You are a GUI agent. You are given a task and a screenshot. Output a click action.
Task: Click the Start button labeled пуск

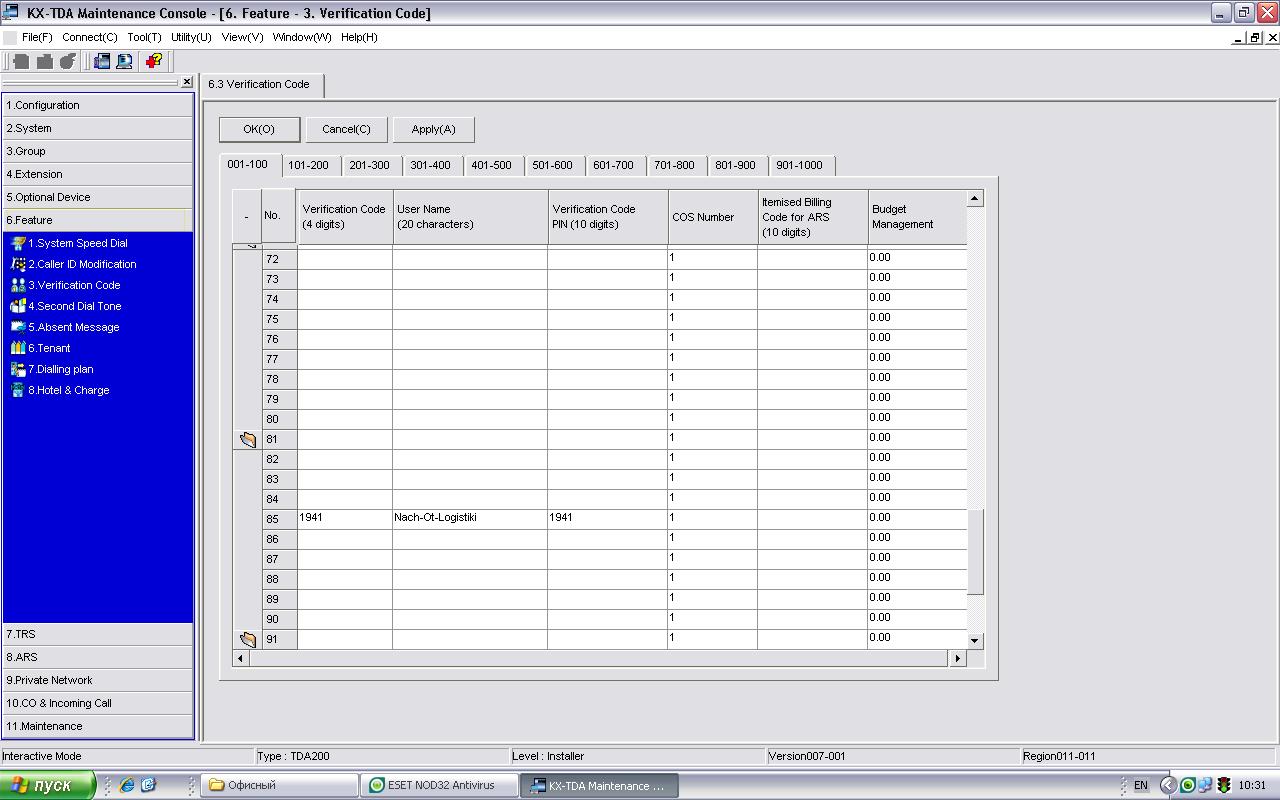(48, 785)
